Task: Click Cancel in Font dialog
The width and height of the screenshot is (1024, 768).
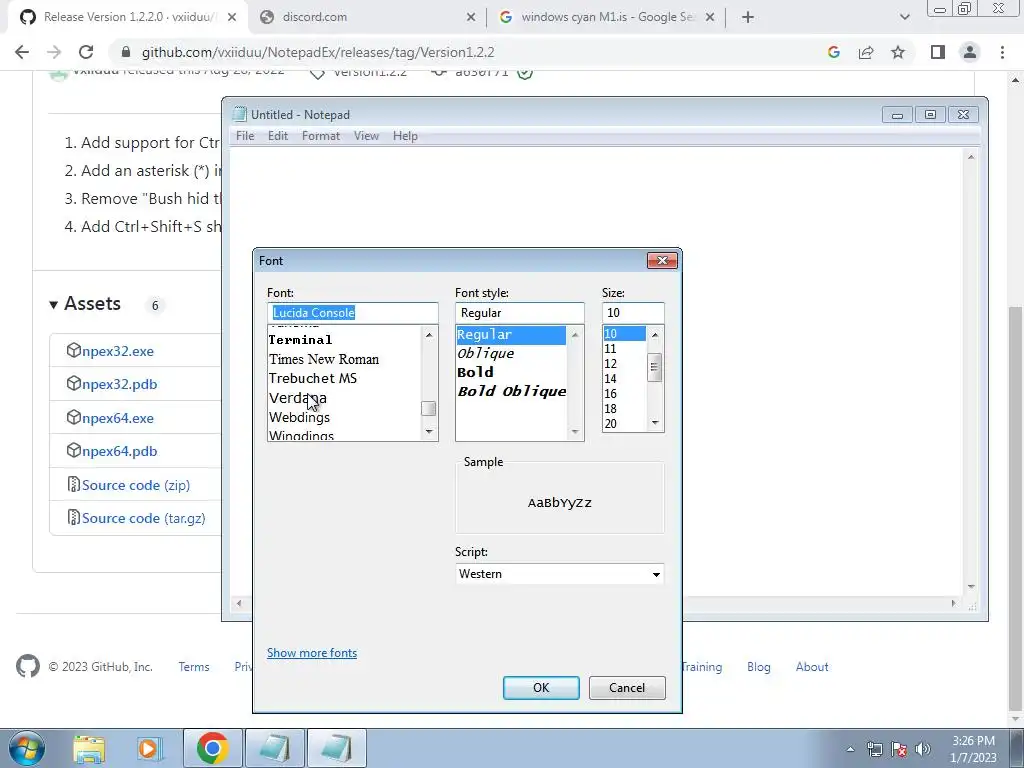Action: (x=627, y=688)
